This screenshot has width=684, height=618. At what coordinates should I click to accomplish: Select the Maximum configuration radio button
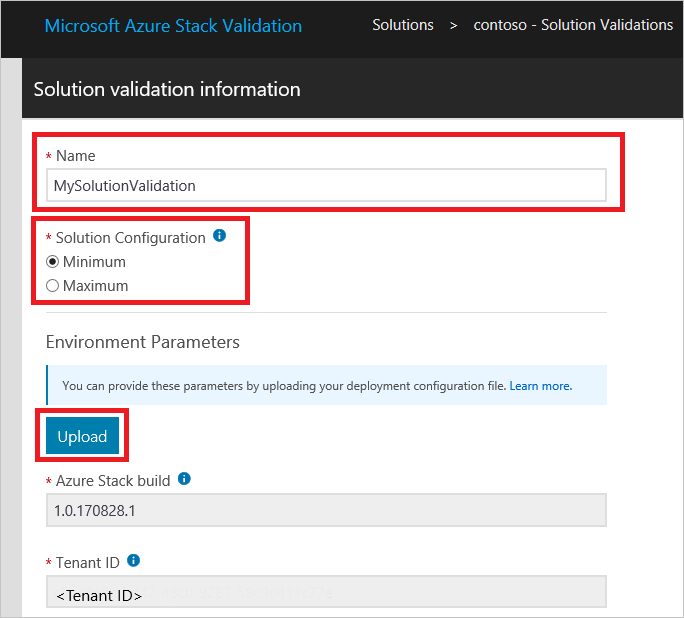(x=52, y=286)
